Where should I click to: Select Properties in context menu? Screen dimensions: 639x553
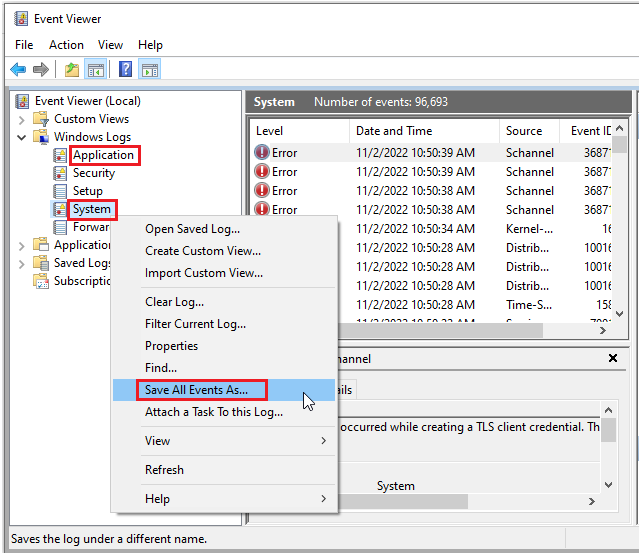pyautogui.click(x=224, y=346)
